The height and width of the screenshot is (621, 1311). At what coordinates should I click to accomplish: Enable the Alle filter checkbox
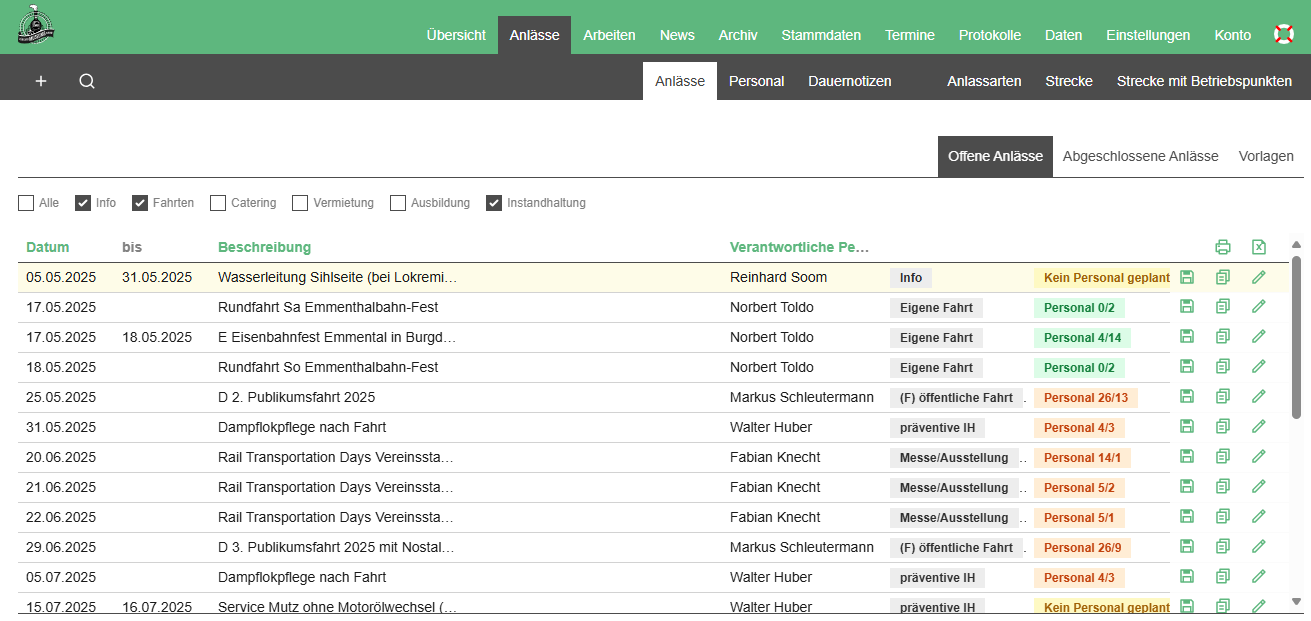click(26, 203)
